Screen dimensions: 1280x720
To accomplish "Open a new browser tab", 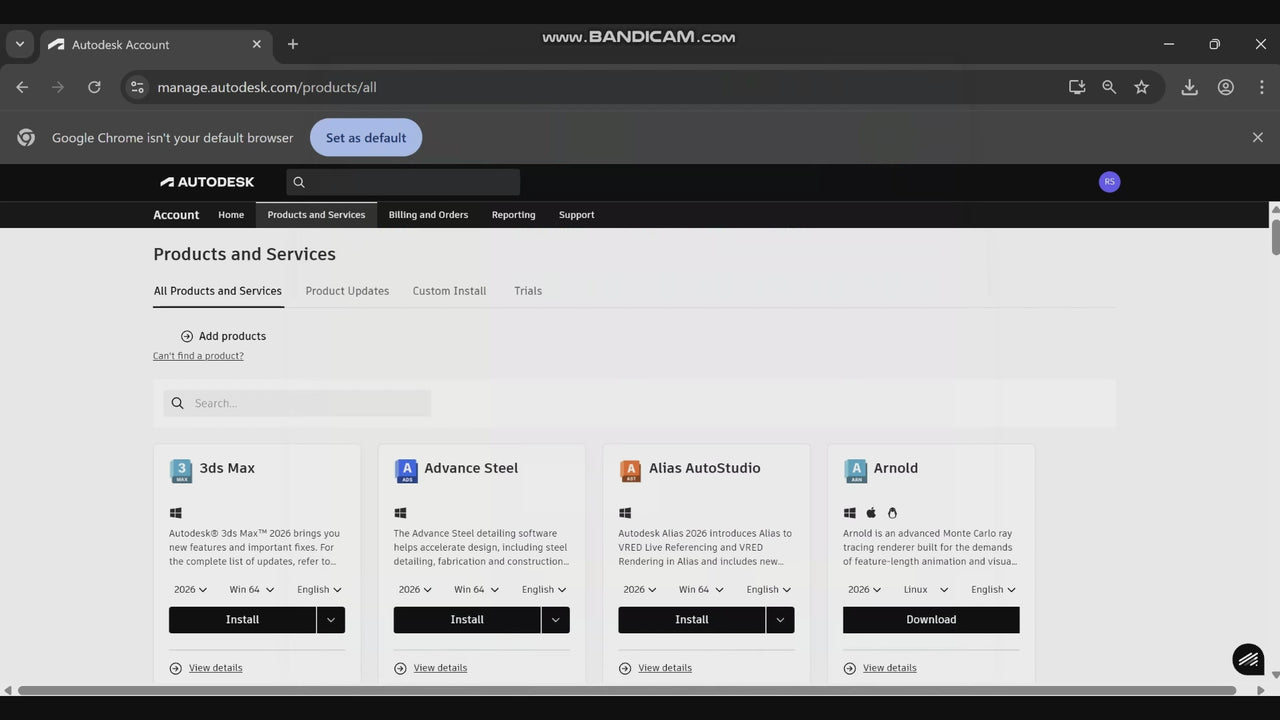I will pyautogui.click(x=293, y=44).
